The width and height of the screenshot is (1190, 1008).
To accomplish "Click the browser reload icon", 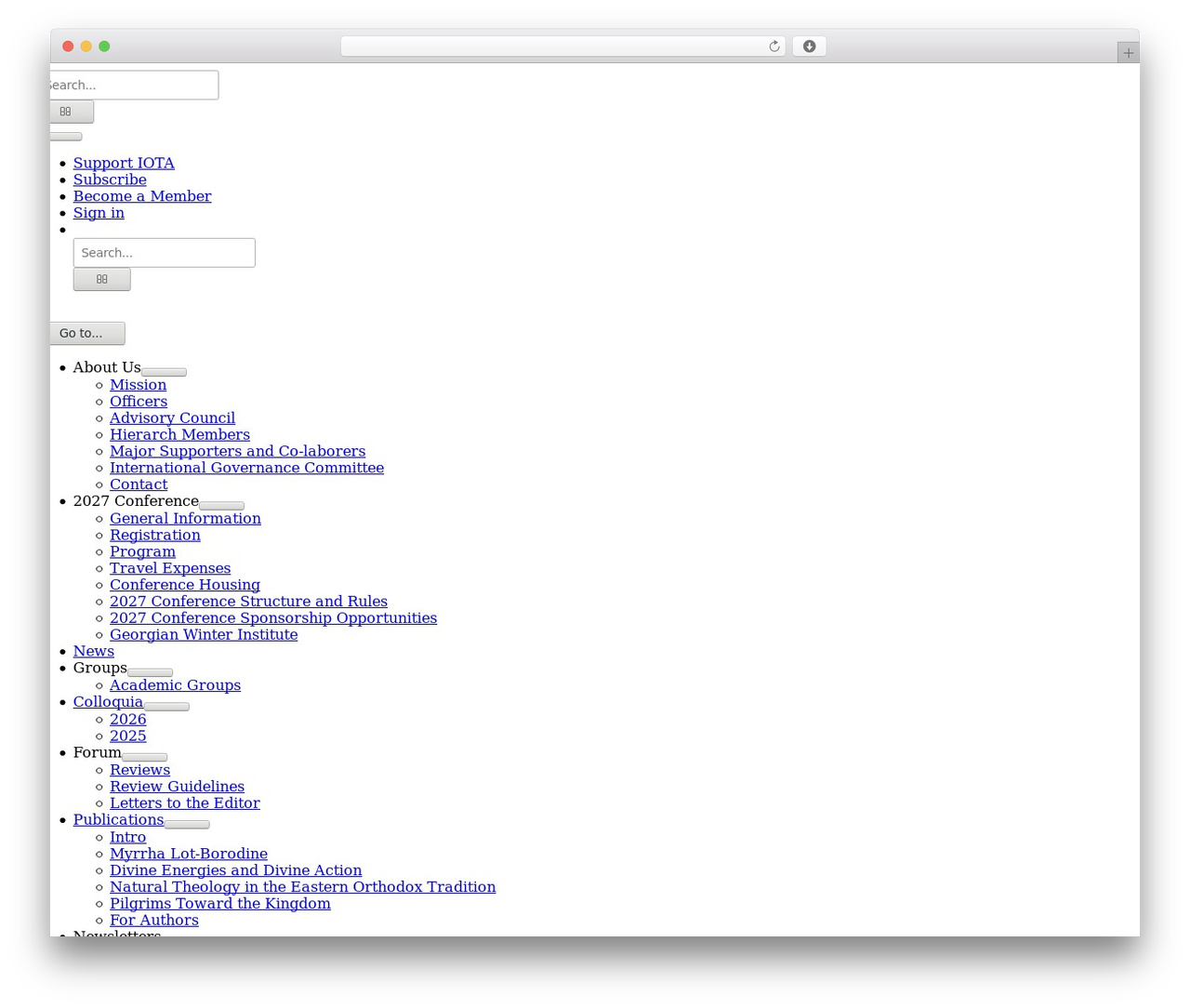I will tap(773, 46).
